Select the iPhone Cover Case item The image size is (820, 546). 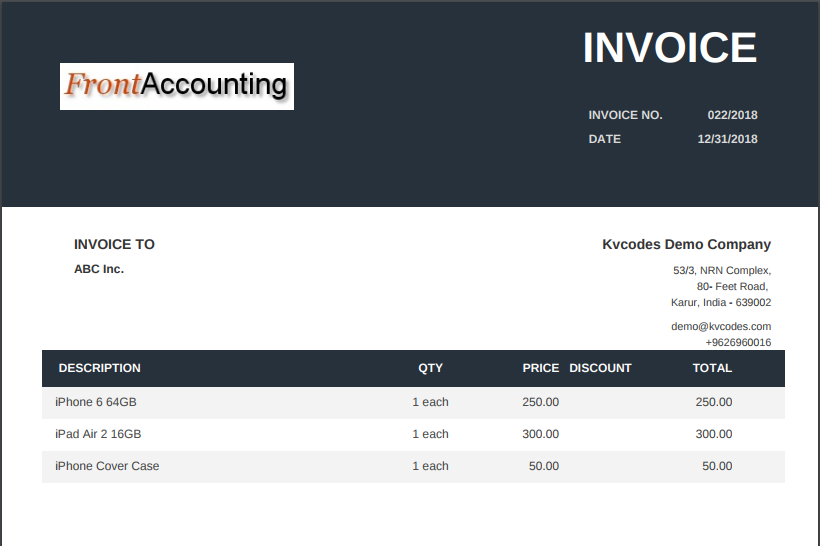[107, 466]
